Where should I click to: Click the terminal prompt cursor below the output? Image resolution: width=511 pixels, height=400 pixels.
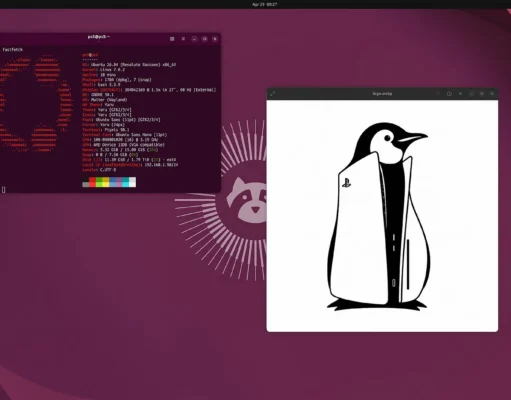tap(3, 190)
